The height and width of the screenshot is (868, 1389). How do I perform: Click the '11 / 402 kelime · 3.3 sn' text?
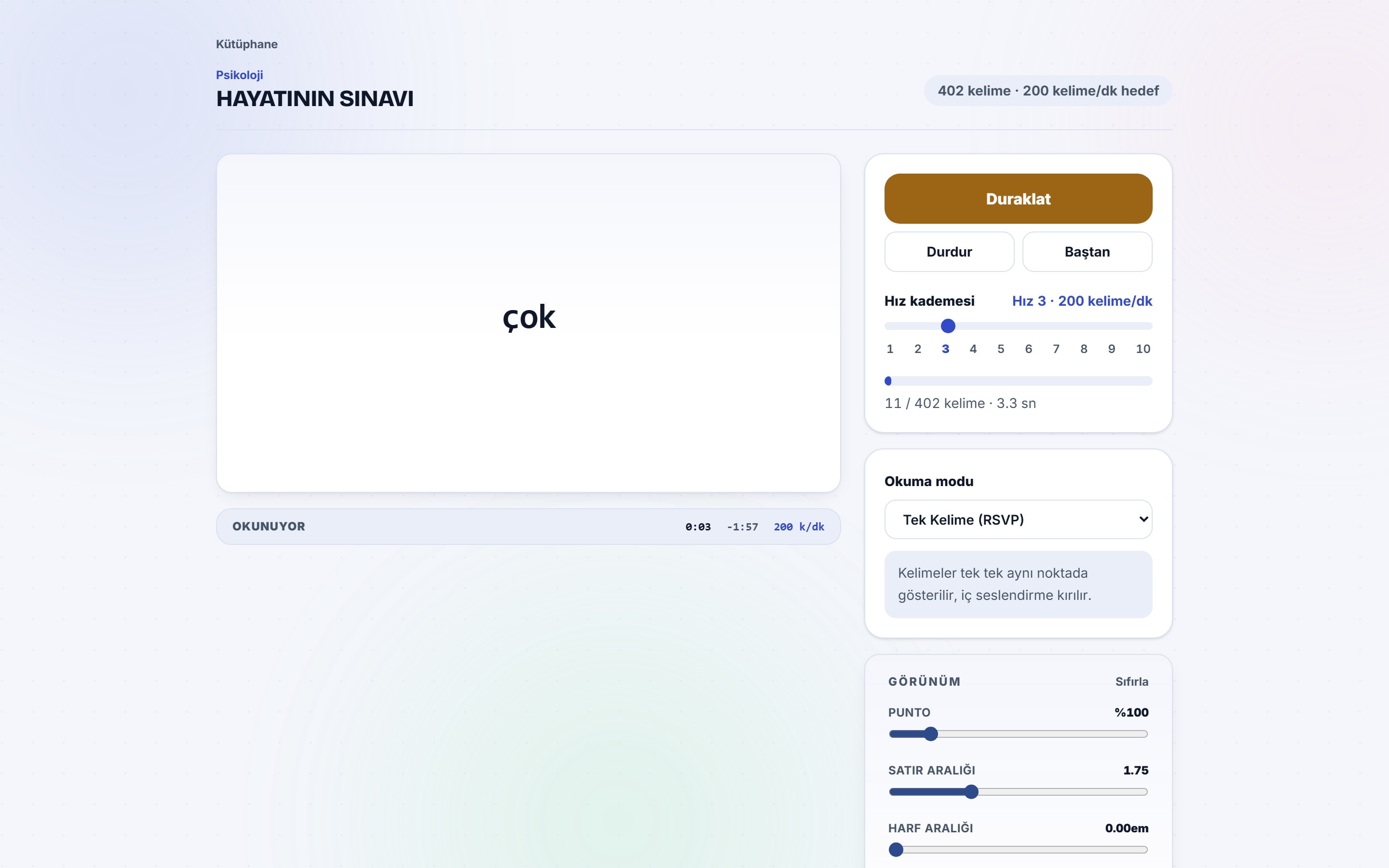960,403
